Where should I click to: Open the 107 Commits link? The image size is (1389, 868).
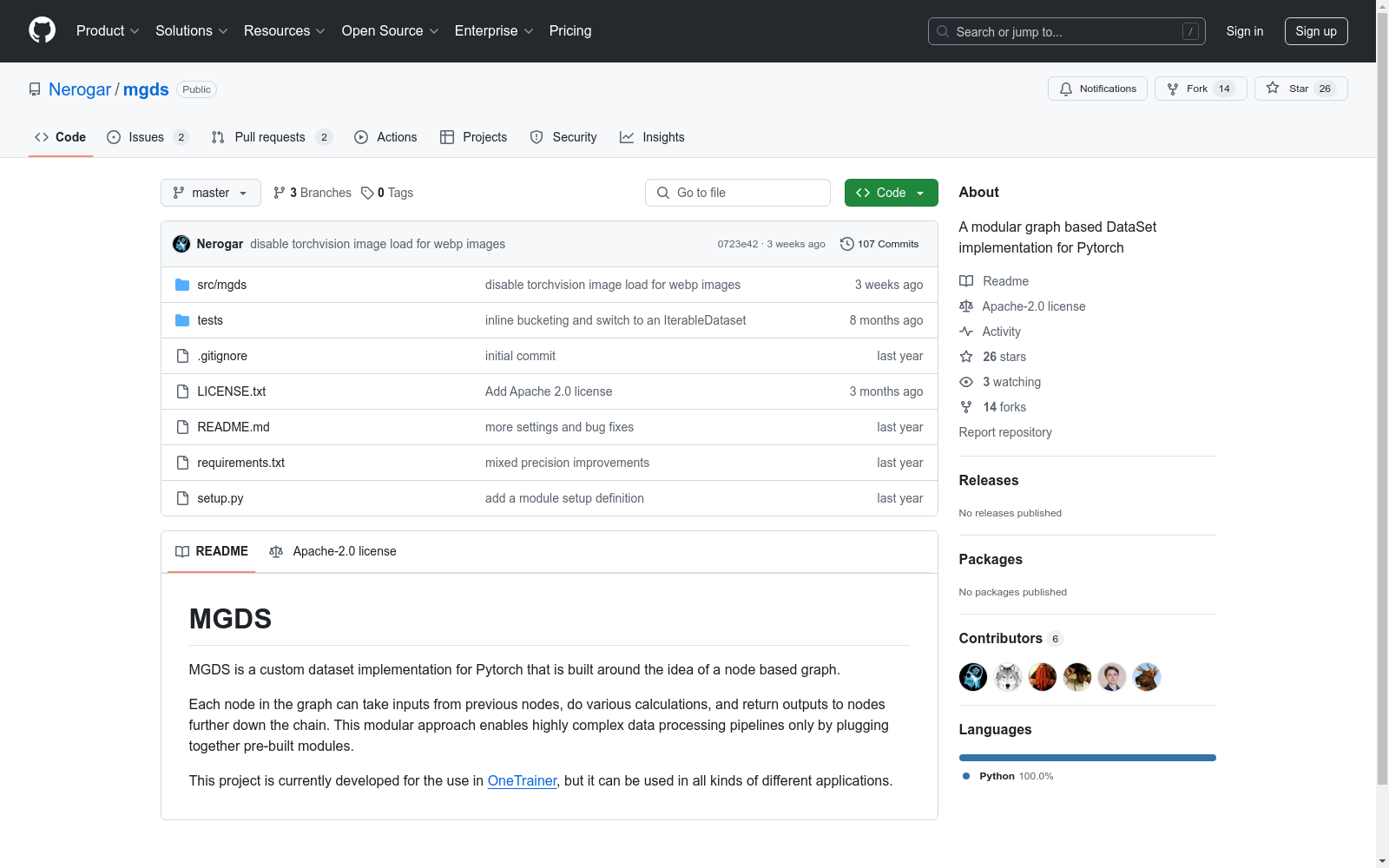coord(879,244)
